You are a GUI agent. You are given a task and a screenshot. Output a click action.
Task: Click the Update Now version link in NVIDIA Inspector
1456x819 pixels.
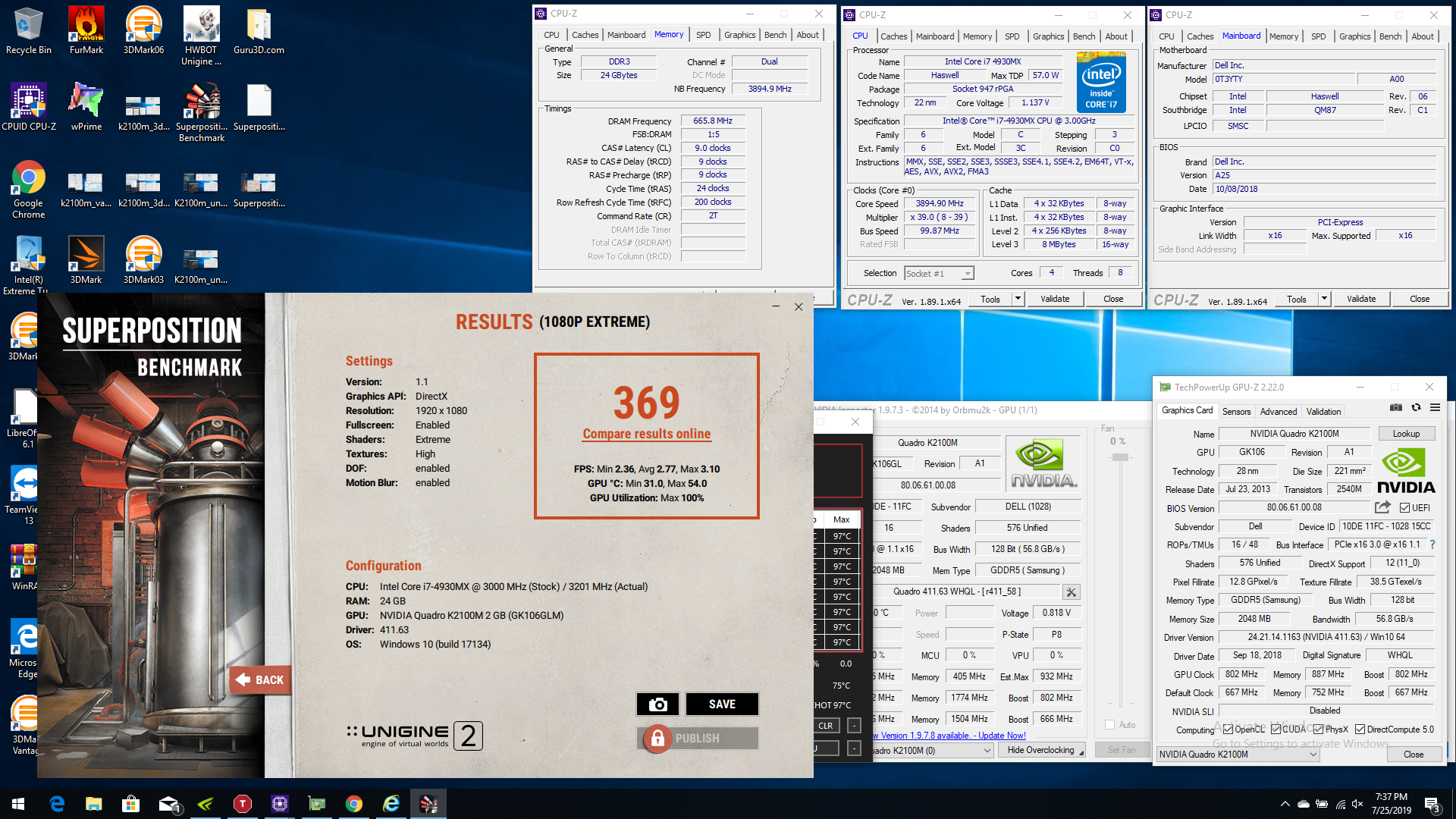click(949, 736)
